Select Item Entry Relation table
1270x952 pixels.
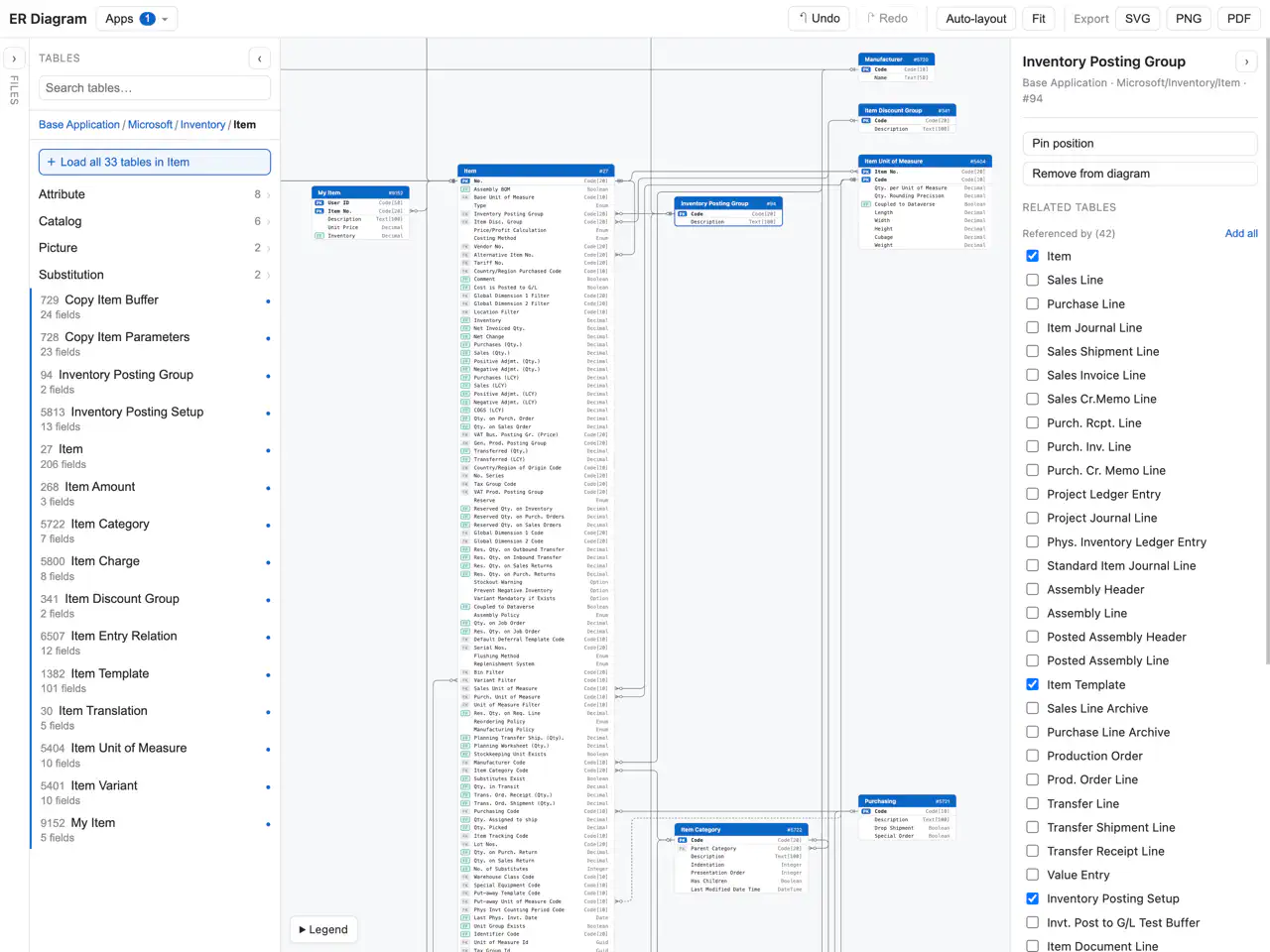155,643
